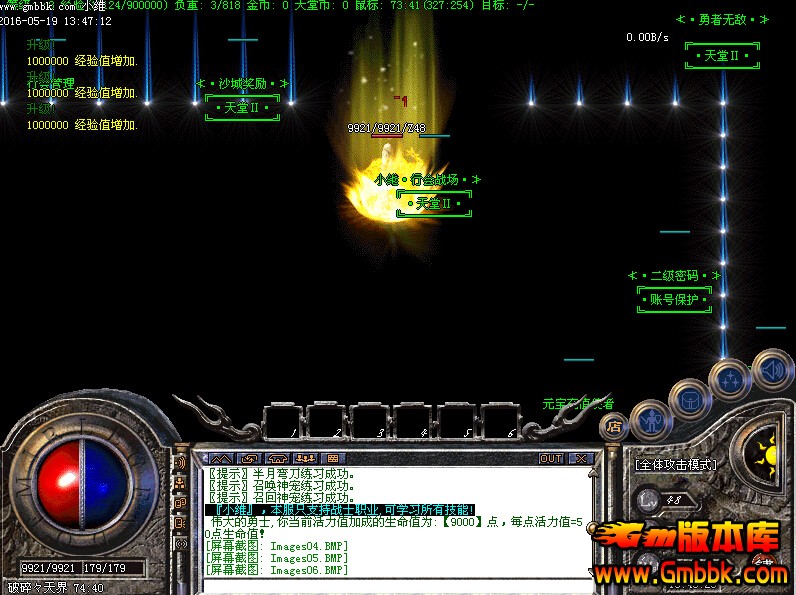This screenshot has height=595, width=796.
Task: Select quick item slot 1
Action: click(283, 421)
